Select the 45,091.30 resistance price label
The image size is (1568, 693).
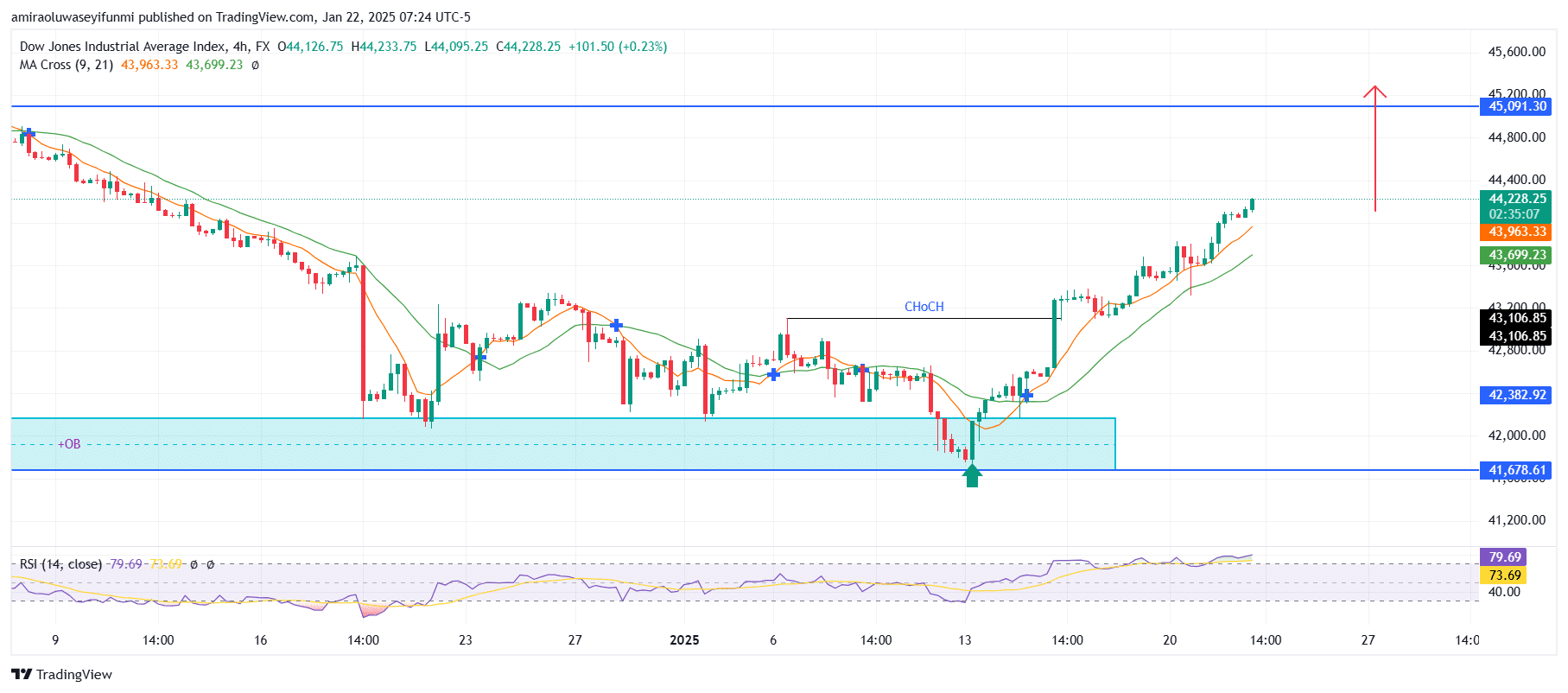(1518, 106)
